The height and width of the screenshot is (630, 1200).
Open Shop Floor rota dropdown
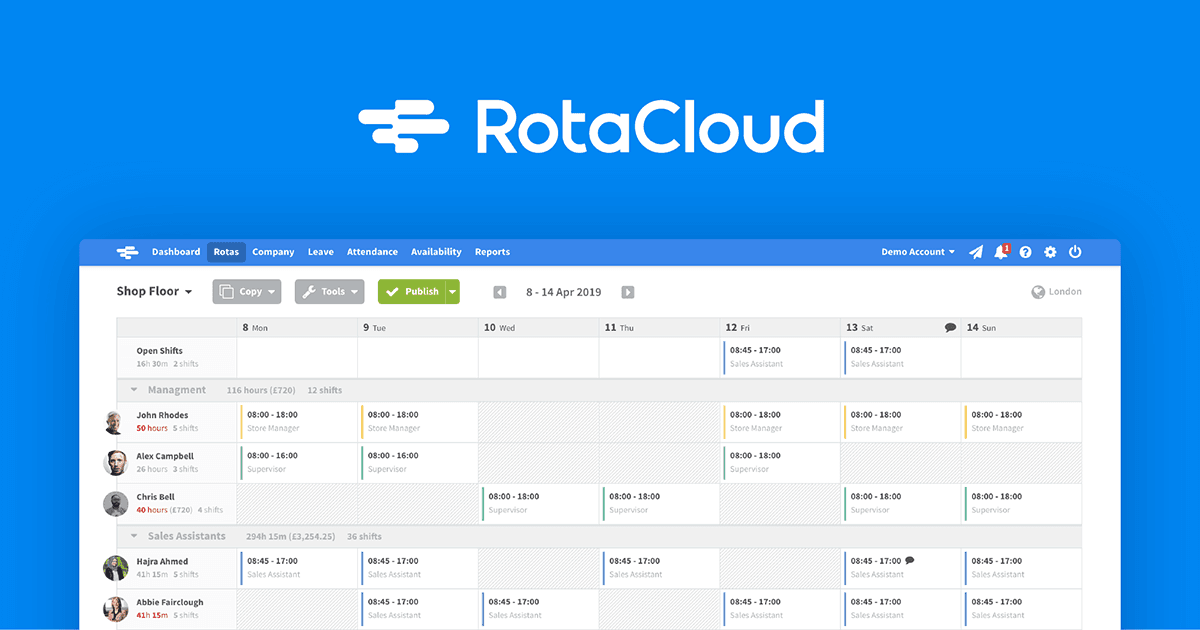(x=154, y=291)
